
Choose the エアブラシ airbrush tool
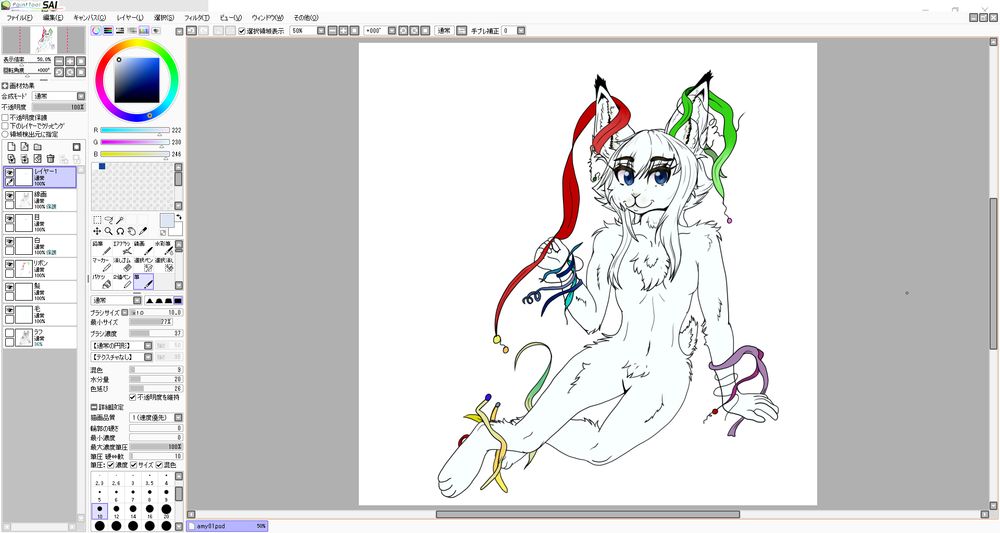(x=122, y=248)
